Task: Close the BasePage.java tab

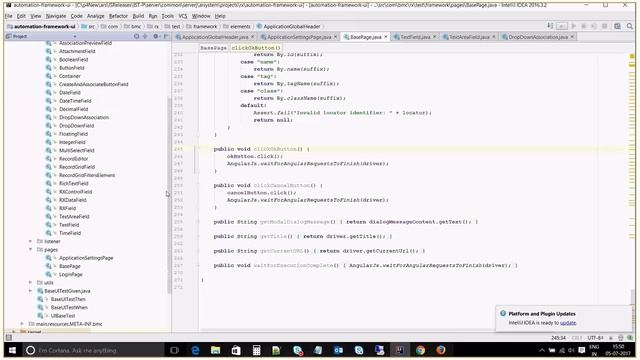Action: pos(386,37)
